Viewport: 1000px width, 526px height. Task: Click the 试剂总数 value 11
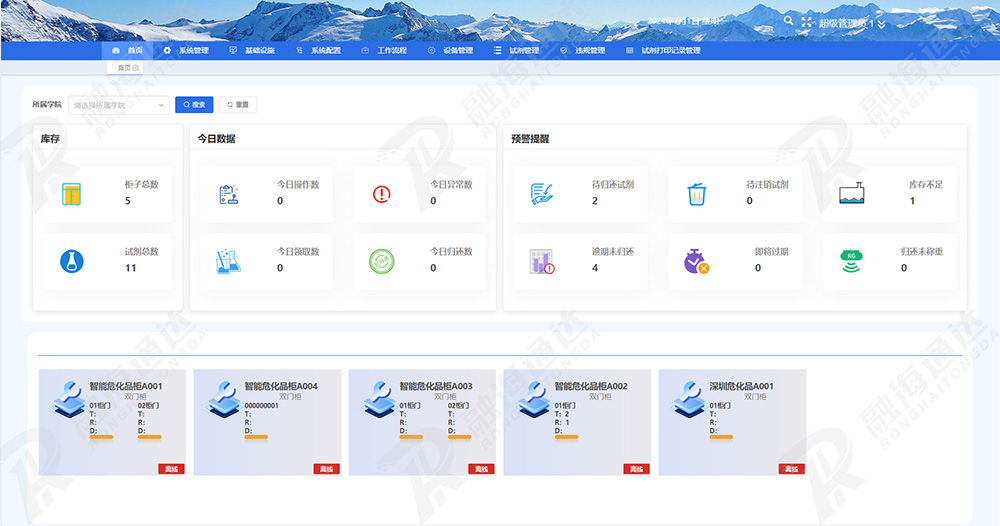coord(130,268)
